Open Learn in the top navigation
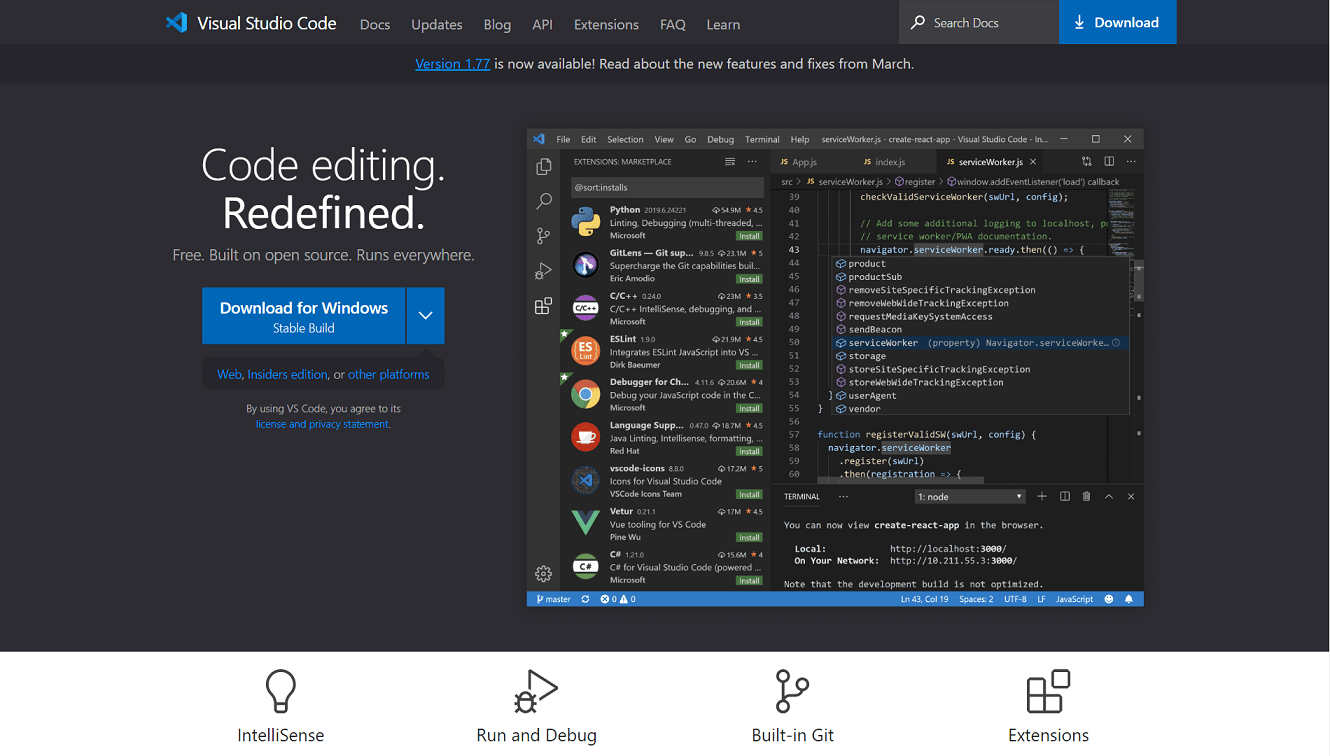The image size is (1330, 756). click(723, 24)
